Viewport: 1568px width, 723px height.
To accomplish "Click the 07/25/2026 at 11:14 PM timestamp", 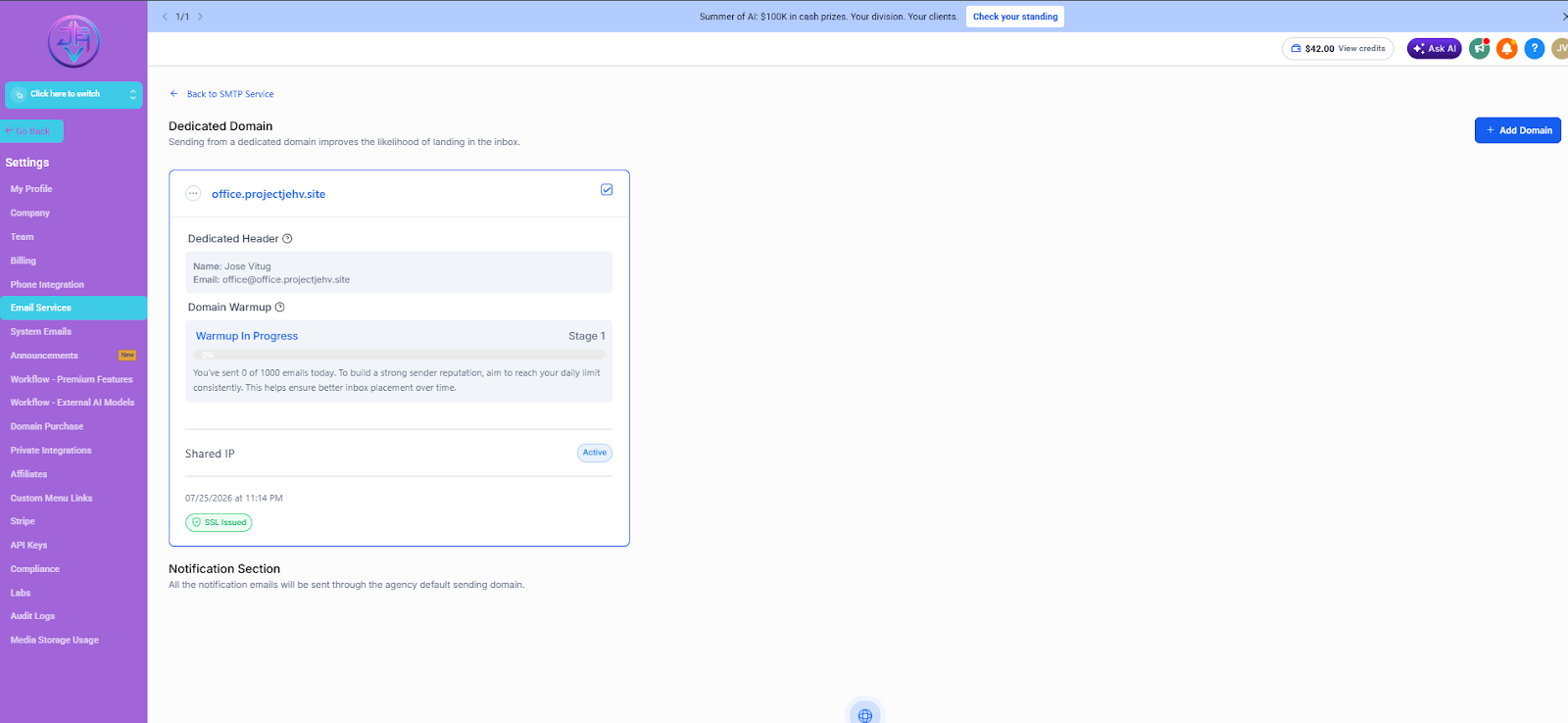I will 234,499.
